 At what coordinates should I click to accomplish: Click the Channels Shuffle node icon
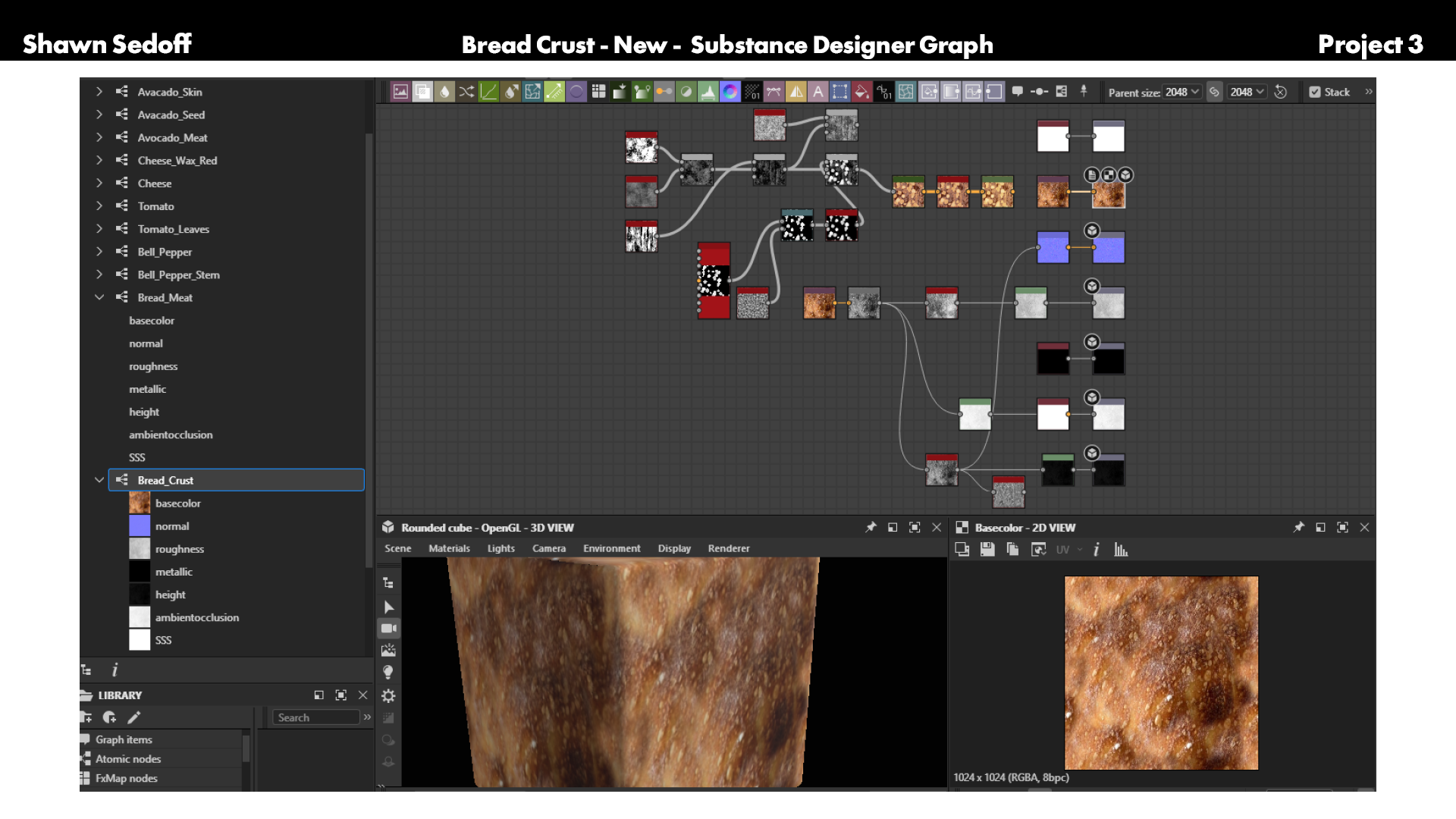(x=466, y=92)
